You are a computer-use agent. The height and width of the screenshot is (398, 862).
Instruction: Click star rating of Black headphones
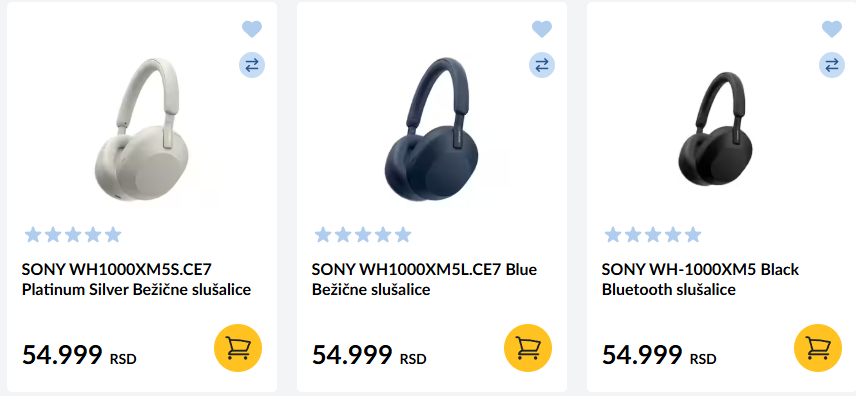[653, 235]
